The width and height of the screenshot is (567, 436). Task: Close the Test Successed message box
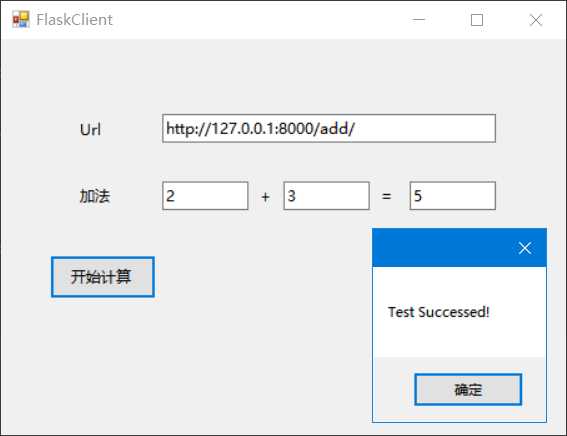(x=524, y=248)
